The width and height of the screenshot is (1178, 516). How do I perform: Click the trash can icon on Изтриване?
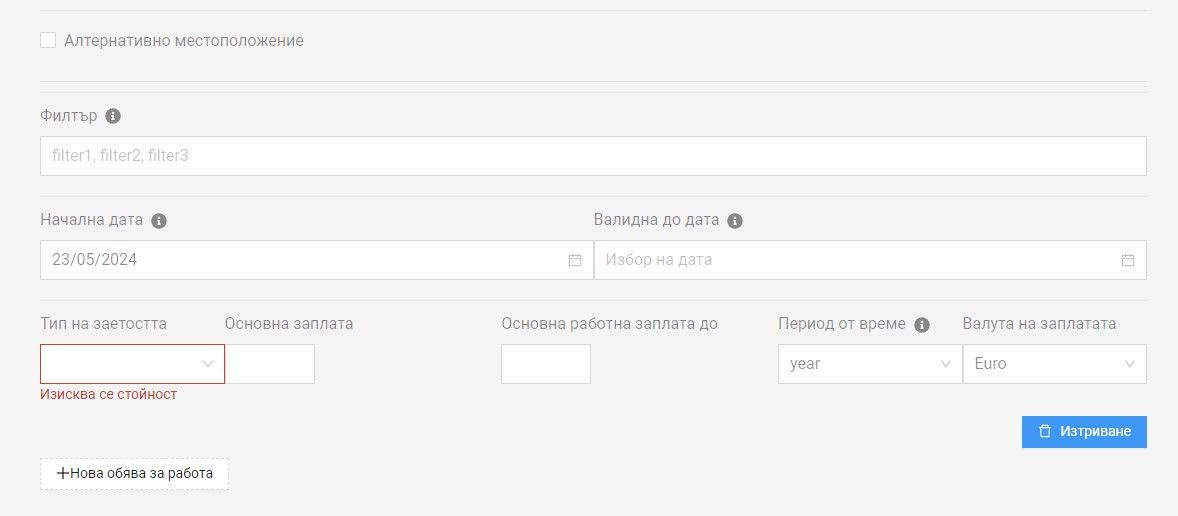1045,432
